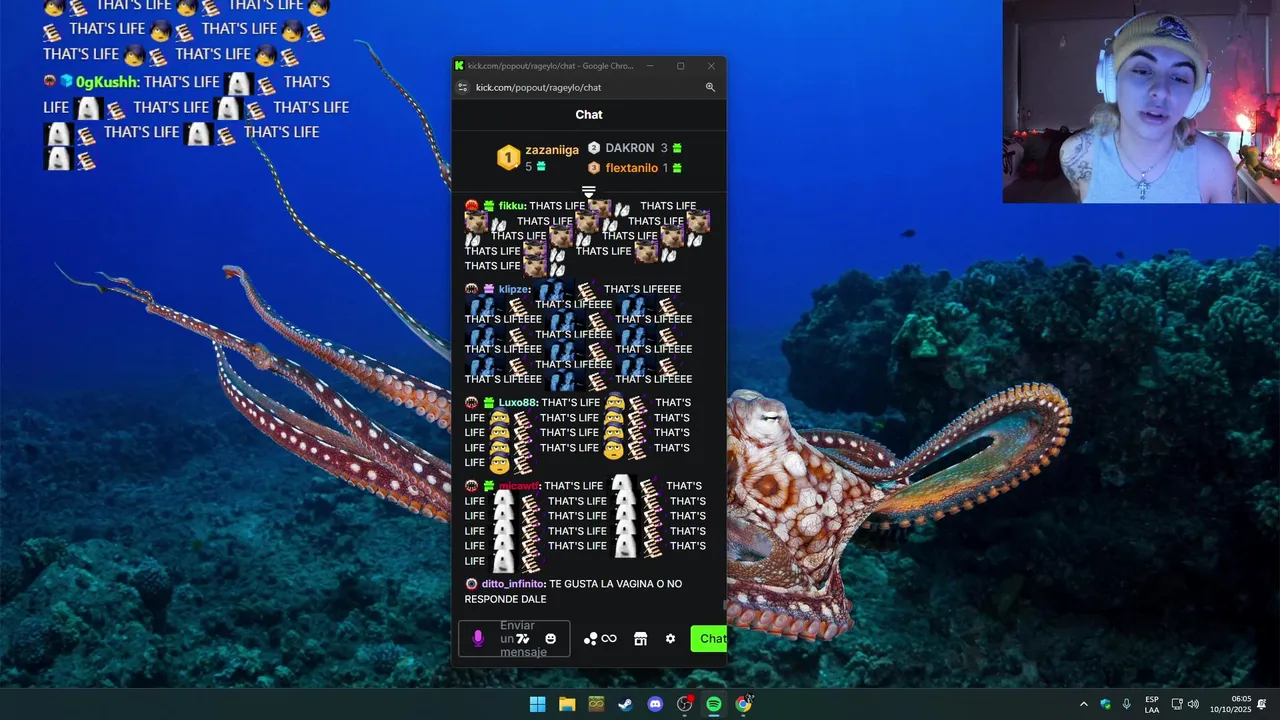Open Discord from the taskbar

(655, 704)
